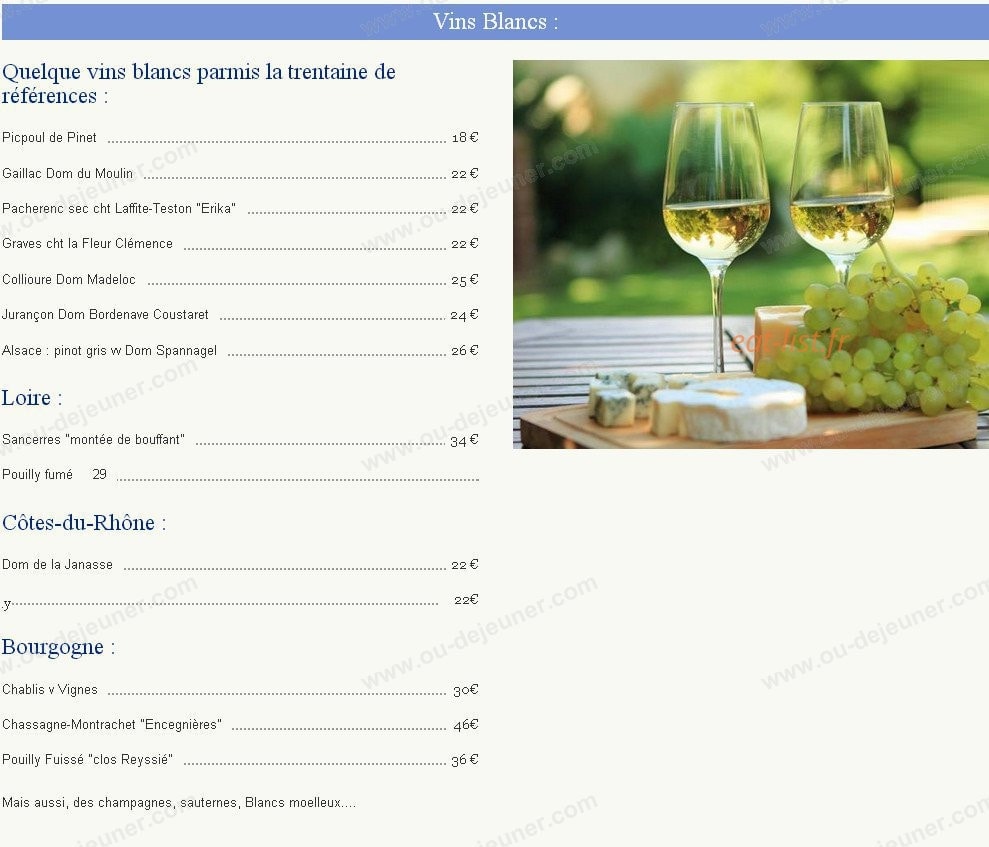Image resolution: width=989 pixels, height=847 pixels.
Task: Click the 46€ price of Chassagne-Montrachet
Action: point(465,725)
